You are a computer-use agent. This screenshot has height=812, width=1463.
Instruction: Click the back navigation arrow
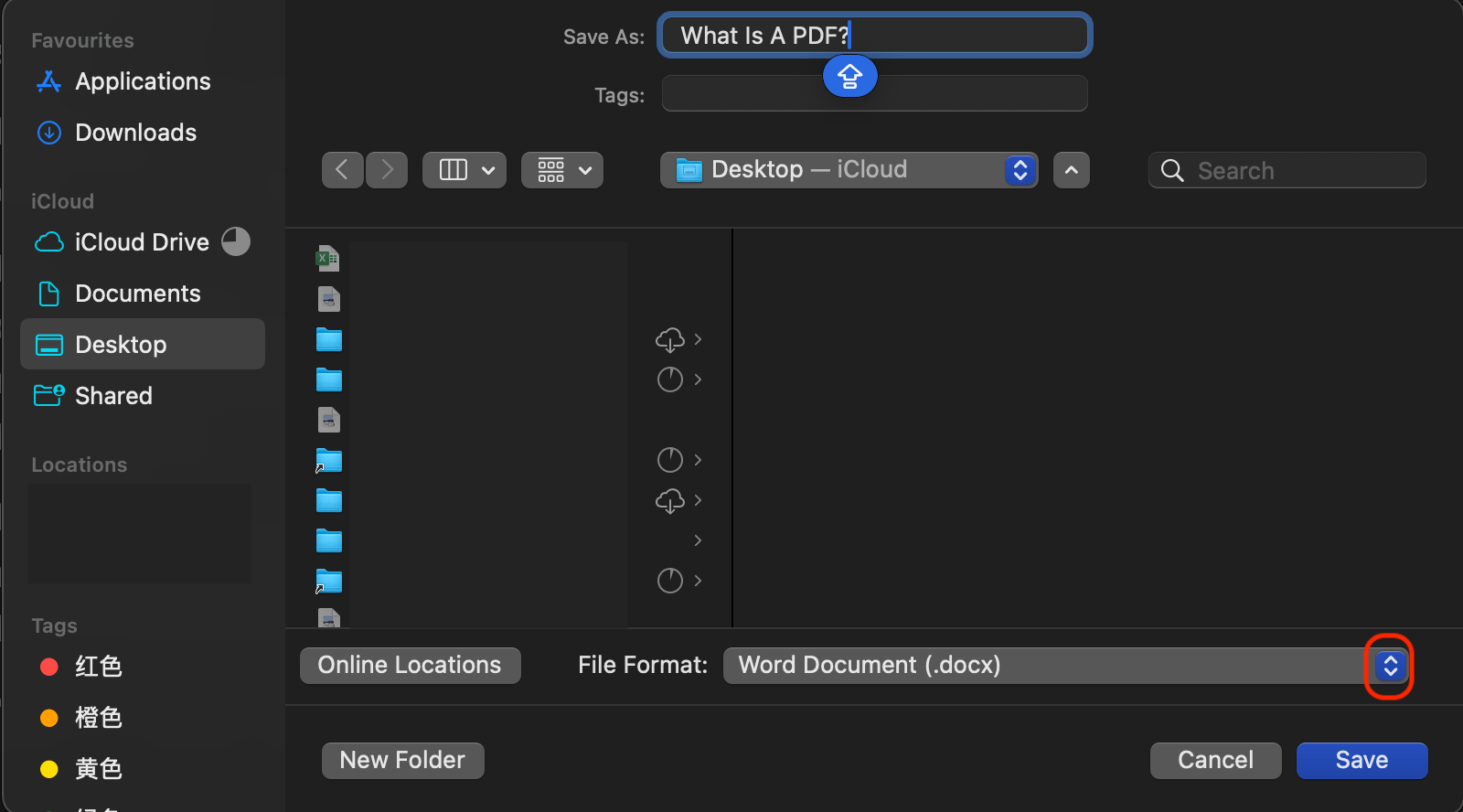[342, 170]
